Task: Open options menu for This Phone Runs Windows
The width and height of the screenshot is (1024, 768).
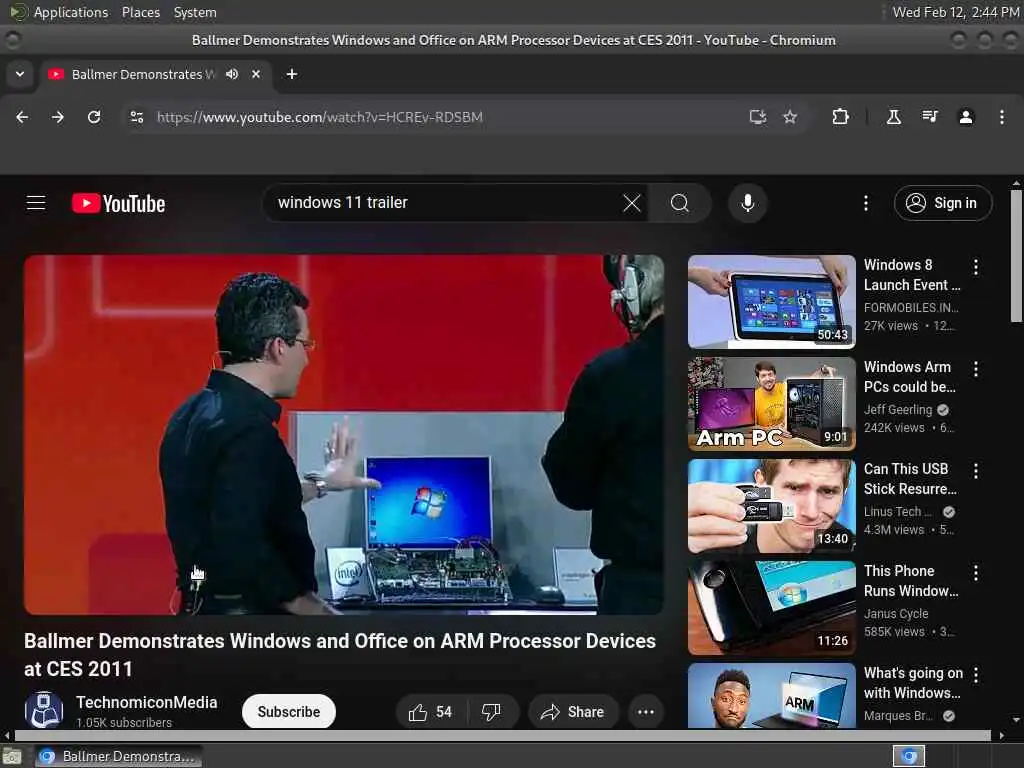Action: (976, 573)
